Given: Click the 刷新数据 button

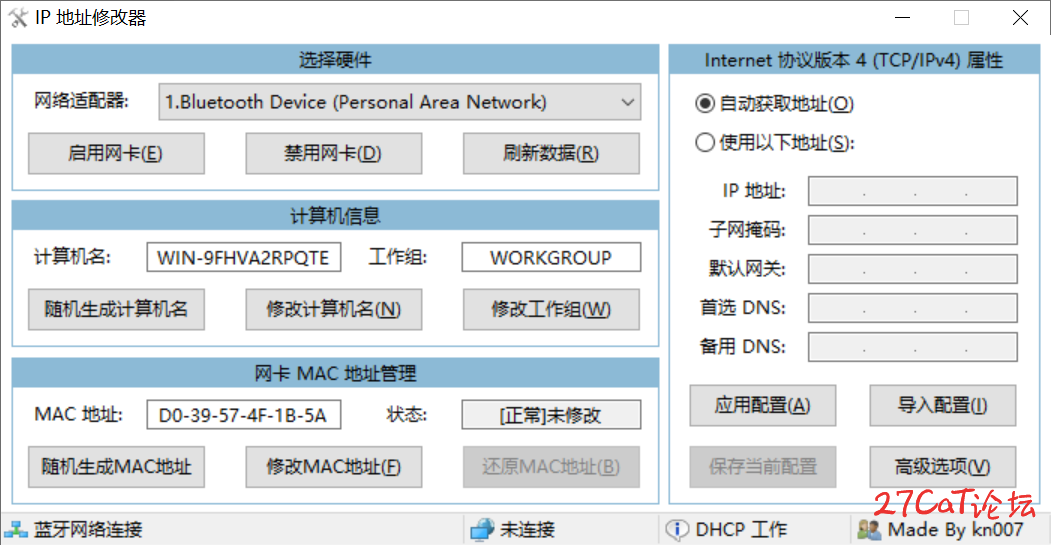Looking at the screenshot, I should pyautogui.click(x=551, y=154).
